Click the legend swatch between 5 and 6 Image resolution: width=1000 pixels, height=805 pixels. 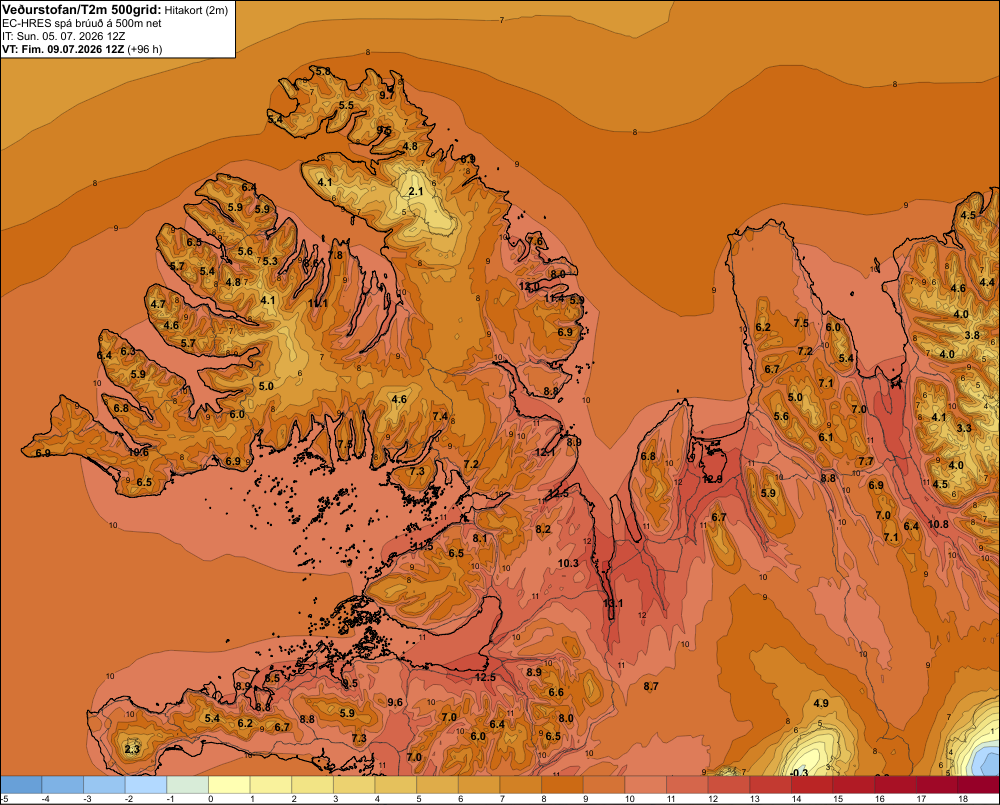click(x=438, y=785)
